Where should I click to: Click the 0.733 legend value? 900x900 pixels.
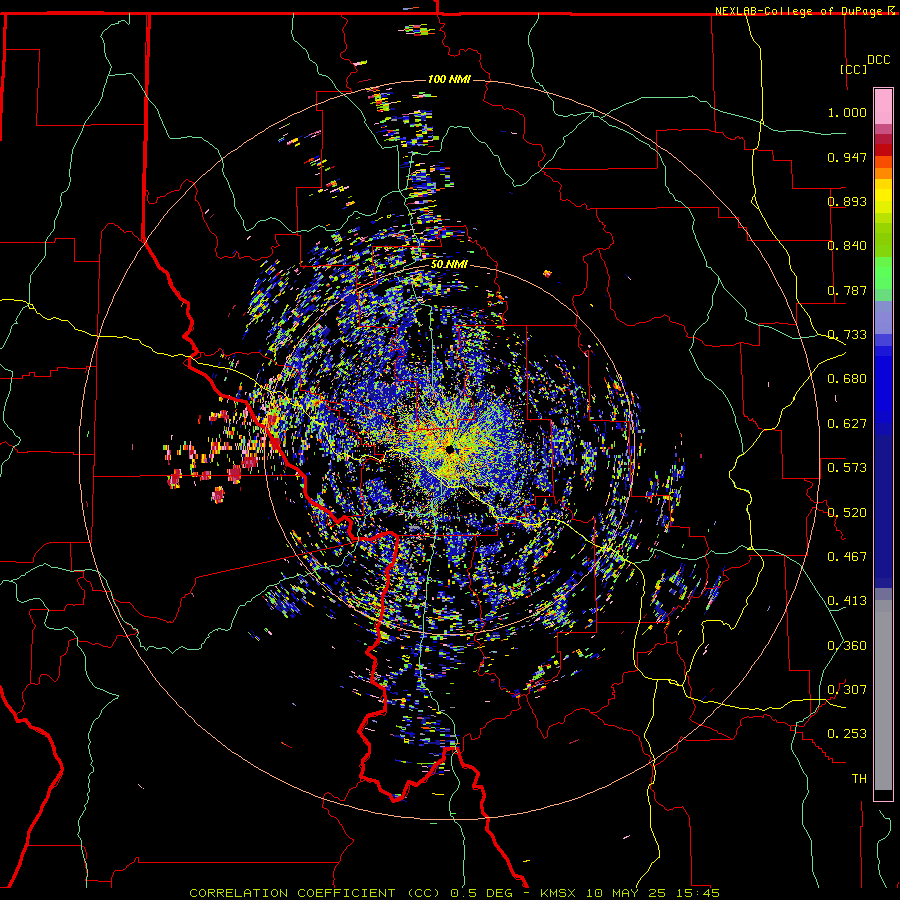pyautogui.click(x=847, y=335)
